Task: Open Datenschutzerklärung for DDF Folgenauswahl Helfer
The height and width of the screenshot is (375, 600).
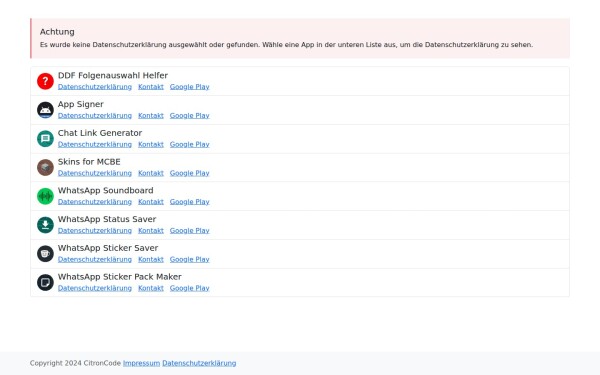Action: pyautogui.click(x=95, y=87)
